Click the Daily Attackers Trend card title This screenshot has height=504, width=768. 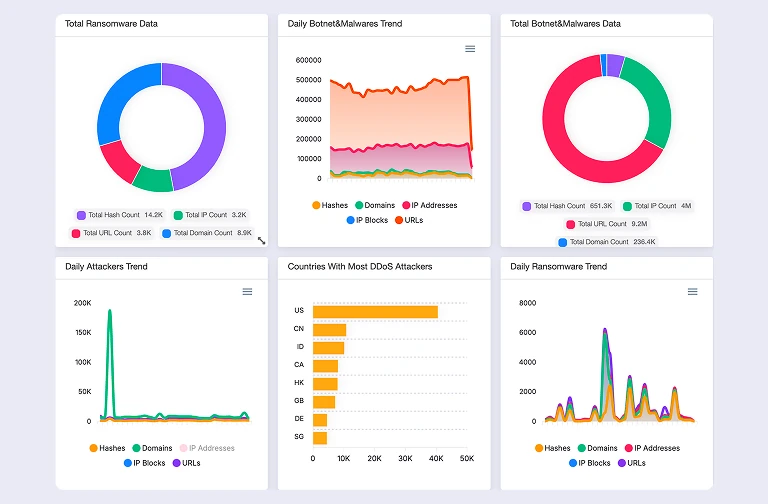[106, 266]
